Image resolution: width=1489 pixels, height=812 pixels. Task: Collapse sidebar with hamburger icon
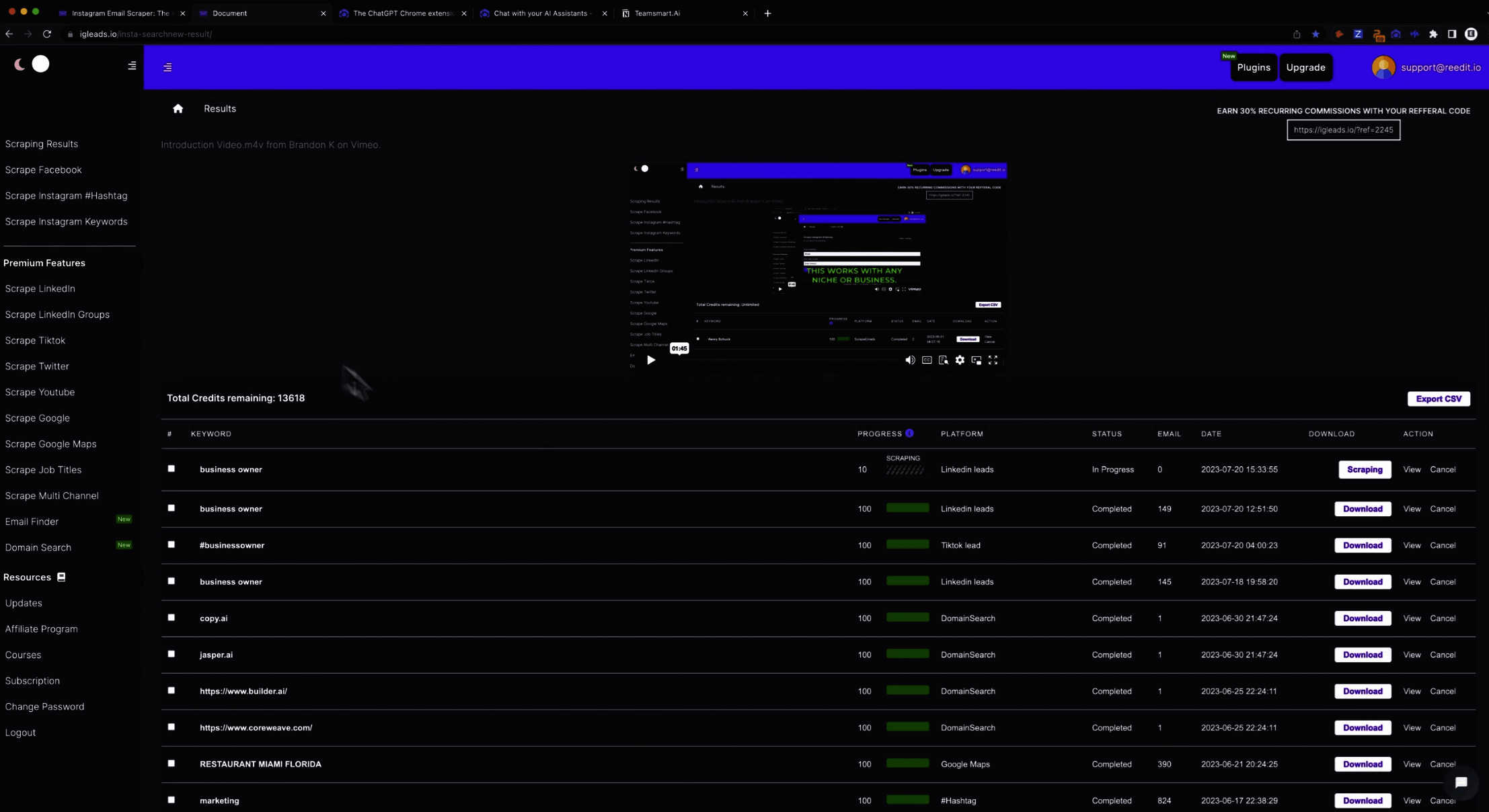click(x=132, y=66)
